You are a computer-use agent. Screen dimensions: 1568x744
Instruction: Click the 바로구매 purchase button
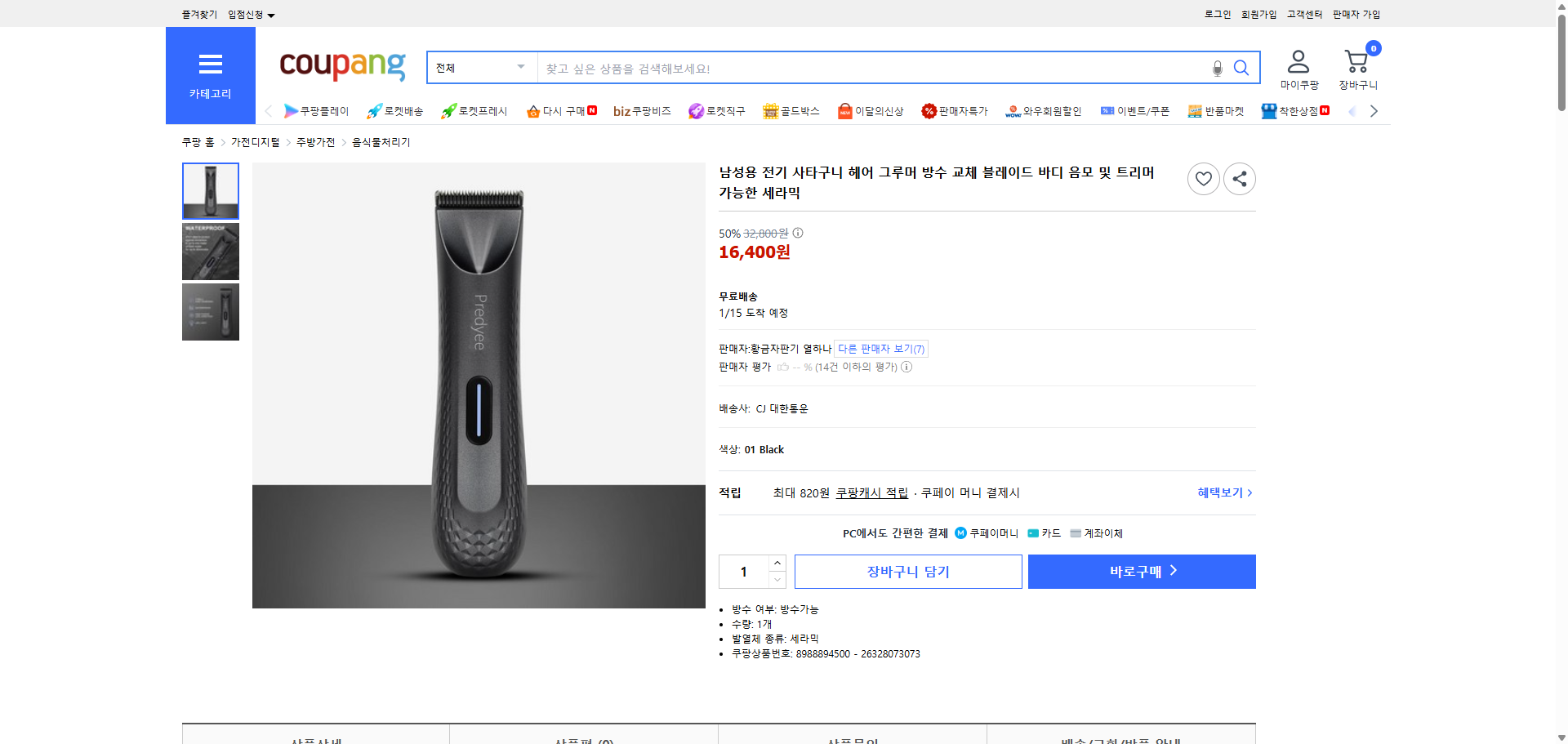pyautogui.click(x=1141, y=571)
